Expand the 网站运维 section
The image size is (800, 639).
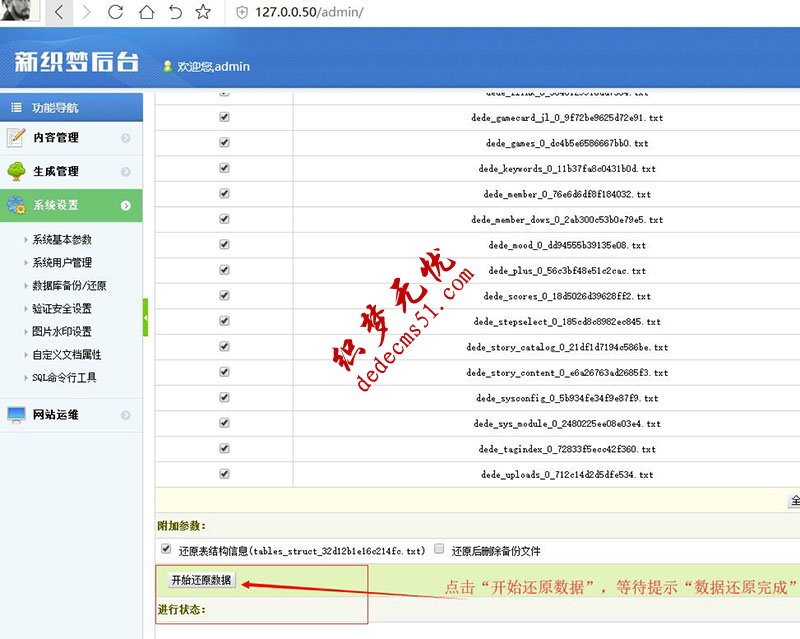[x=127, y=415]
